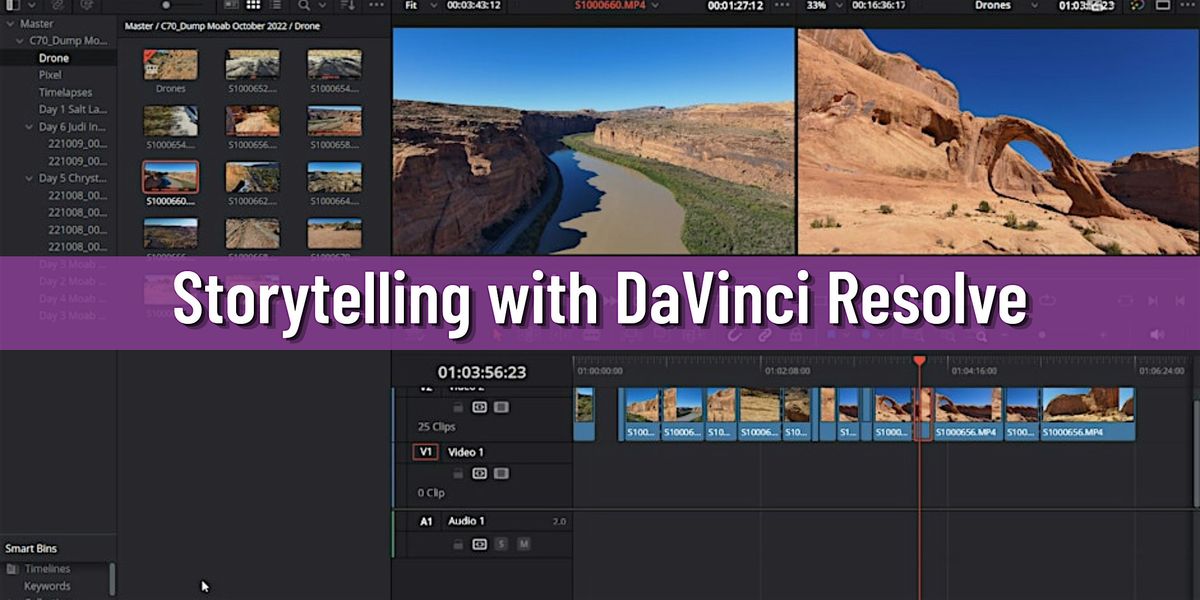The width and height of the screenshot is (1200, 600).
Task: Open source viewer three-dot options menu
Action: point(782,5)
